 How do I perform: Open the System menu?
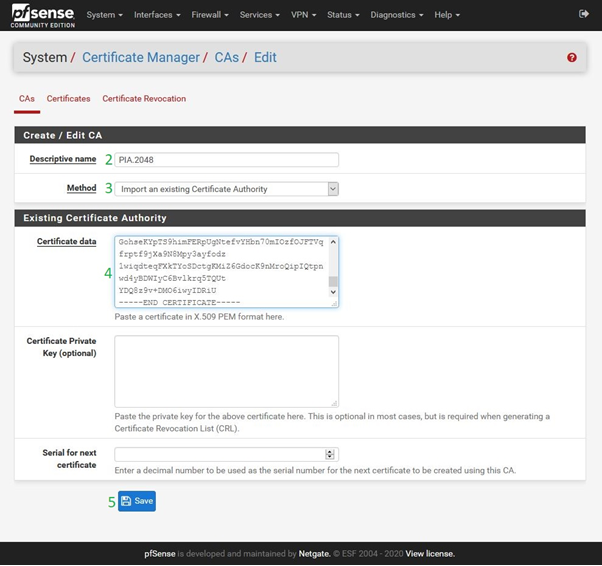tap(104, 15)
